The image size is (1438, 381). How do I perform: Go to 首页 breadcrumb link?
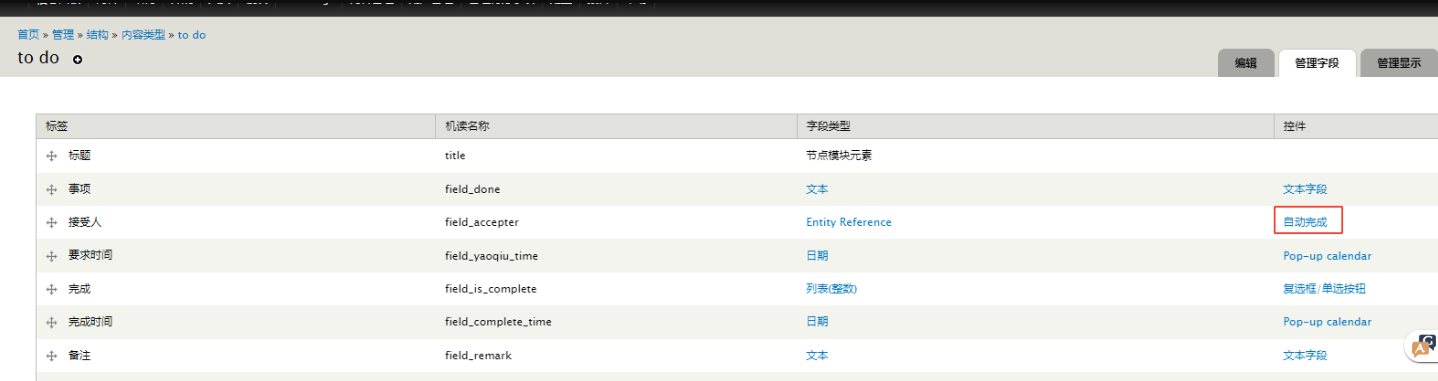29,35
